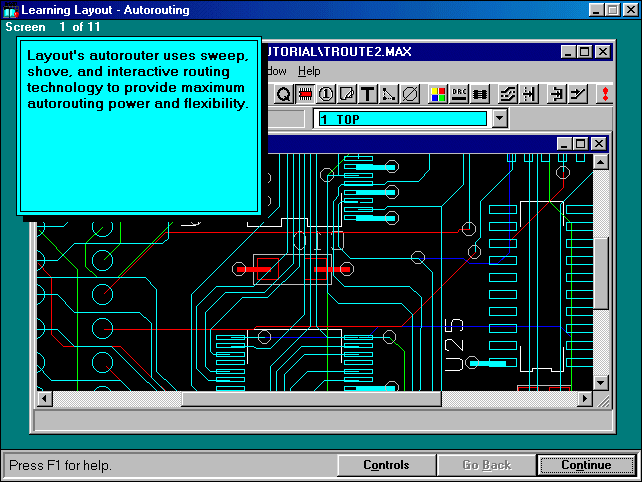Click the Continue button
This screenshot has height=482, width=642.
[x=586, y=465]
